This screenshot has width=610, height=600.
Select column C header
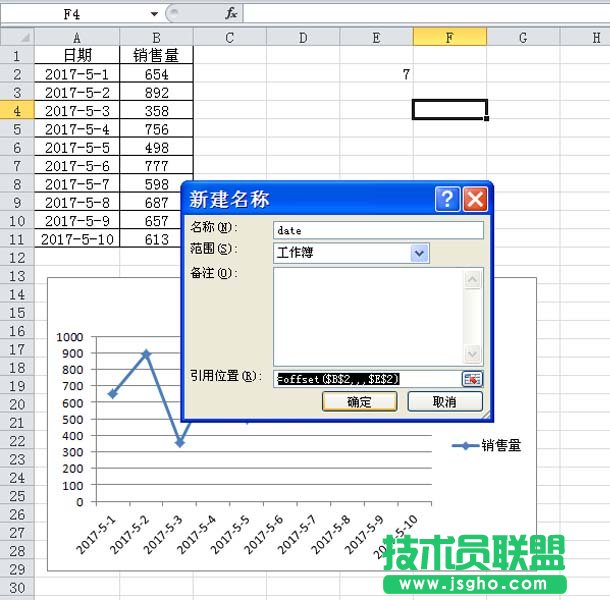[230, 37]
